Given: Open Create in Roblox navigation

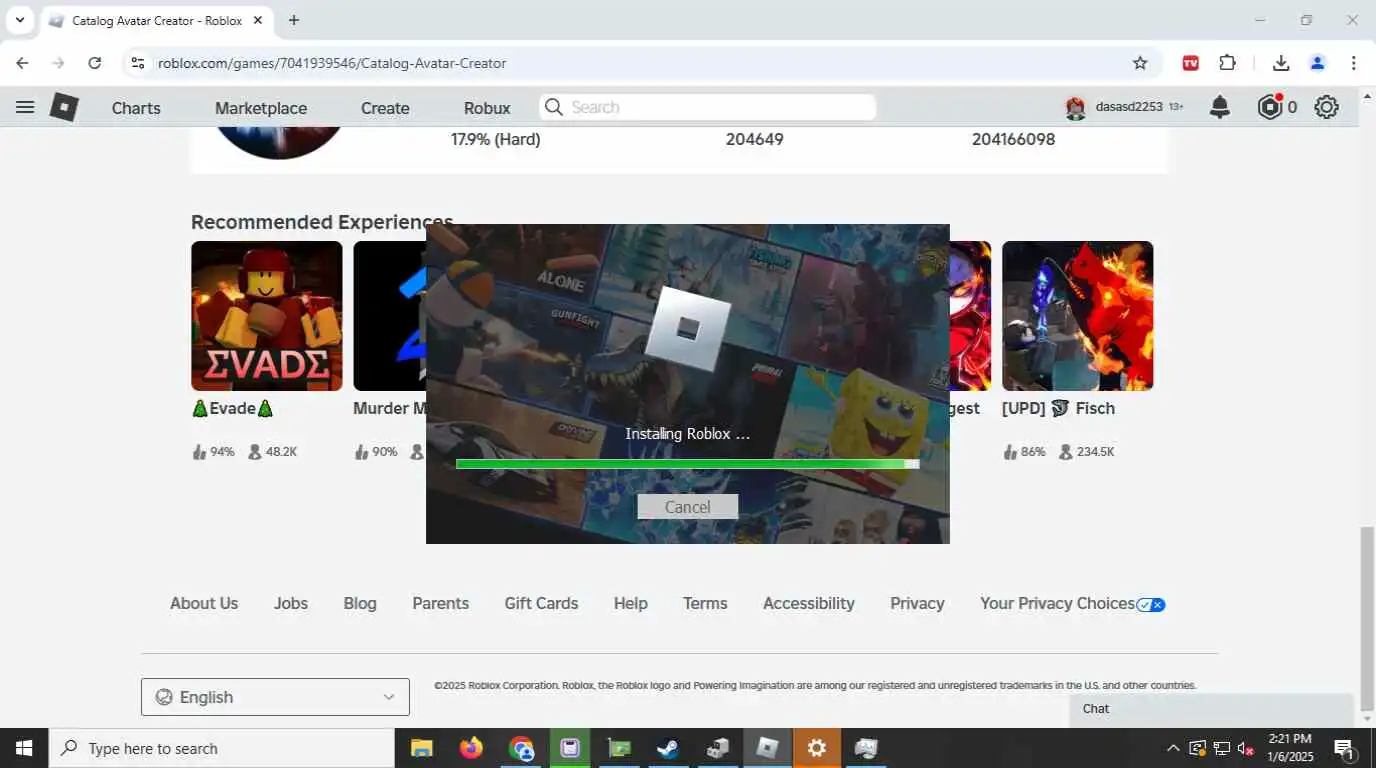Looking at the screenshot, I should [385, 108].
